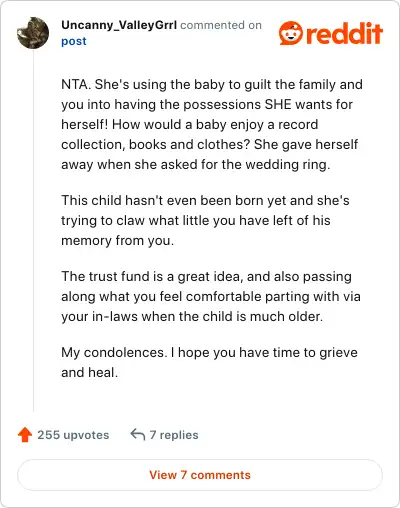Click the orange upvote arrow icon

point(25,435)
